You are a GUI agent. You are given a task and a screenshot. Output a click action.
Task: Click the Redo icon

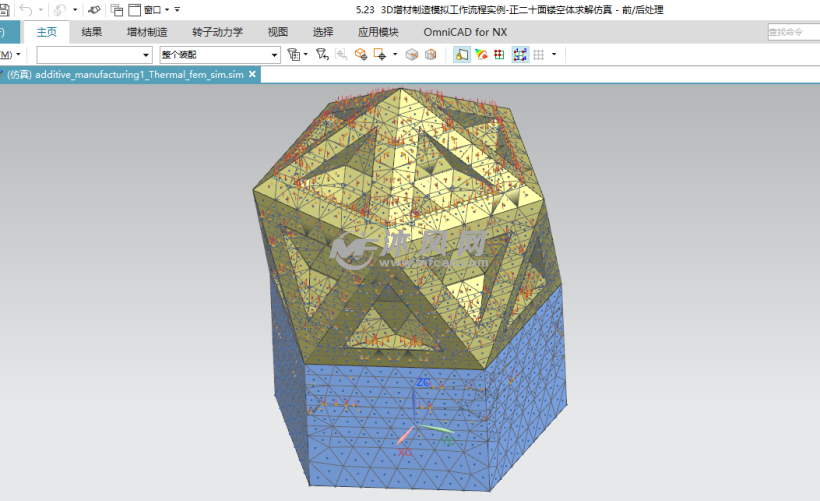[x=60, y=10]
